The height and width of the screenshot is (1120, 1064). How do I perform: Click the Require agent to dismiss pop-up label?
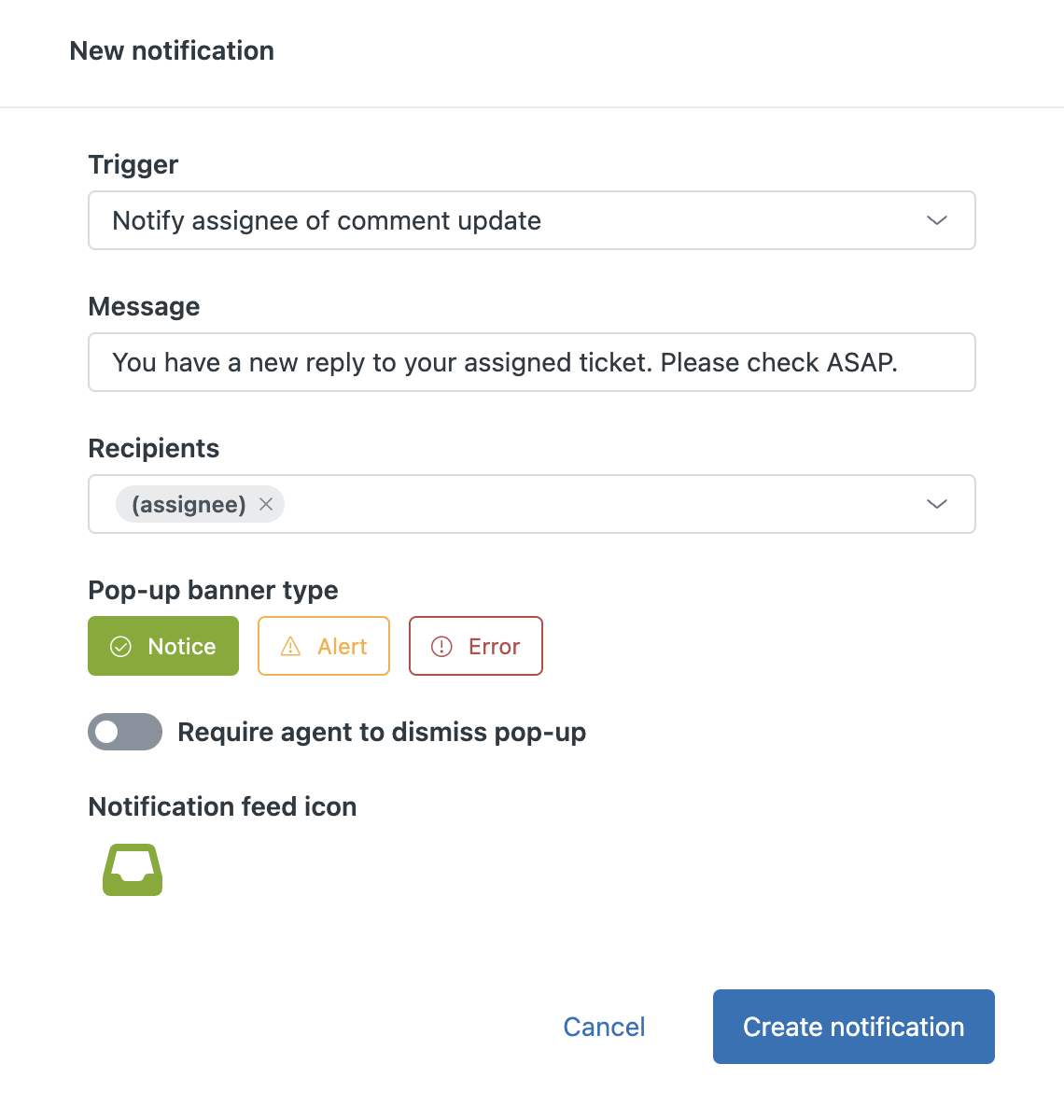(x=382, y=732)
